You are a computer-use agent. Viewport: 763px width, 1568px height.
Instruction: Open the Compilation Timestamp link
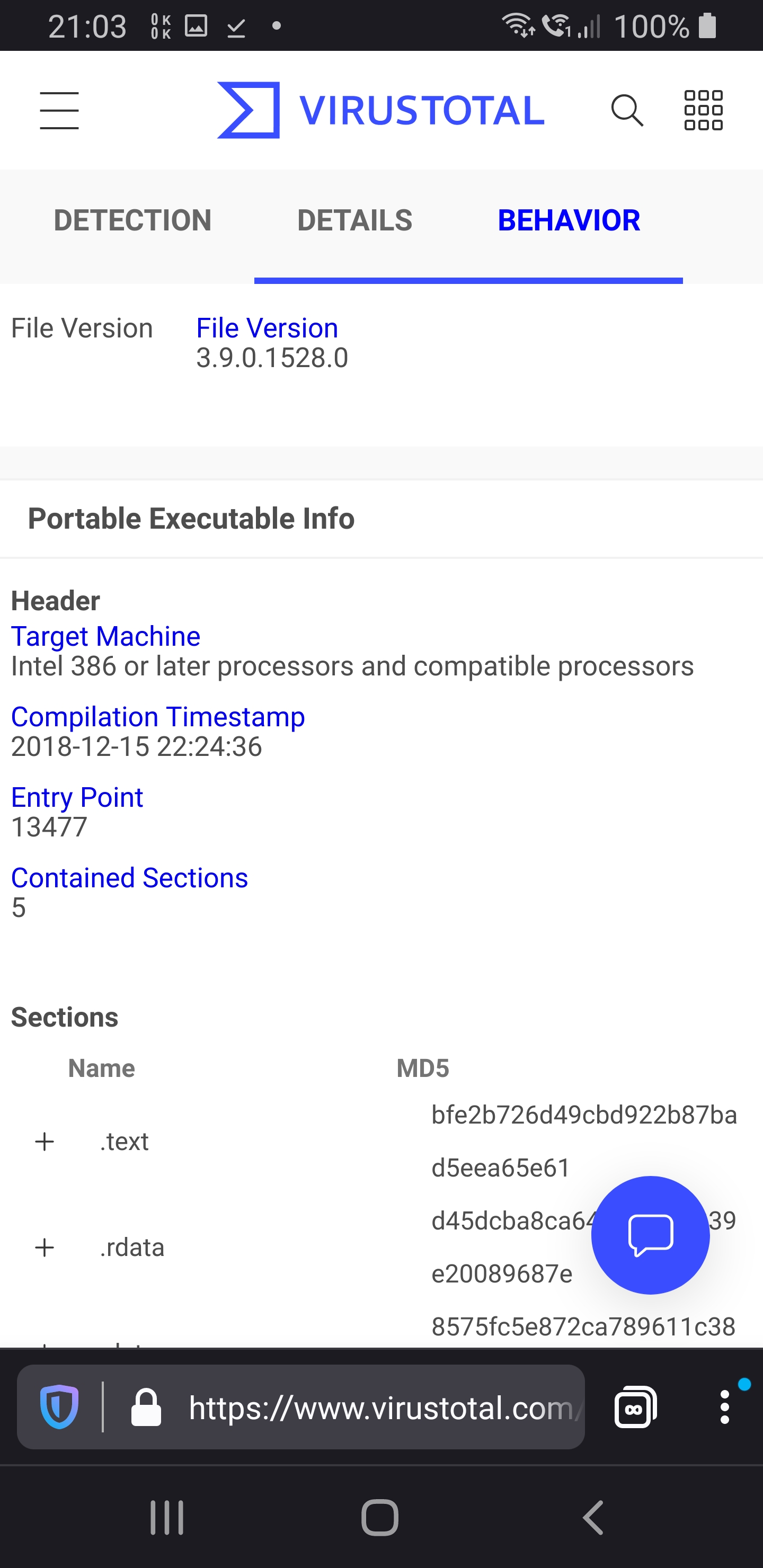(x=158, y=716)
